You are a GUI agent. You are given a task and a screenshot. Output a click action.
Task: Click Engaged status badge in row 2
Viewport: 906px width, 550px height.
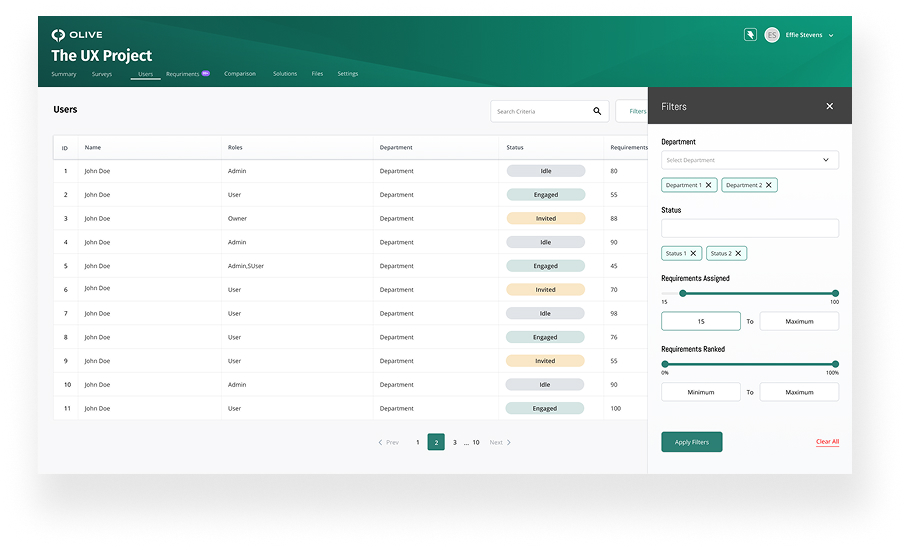click(x=546, y=195)
